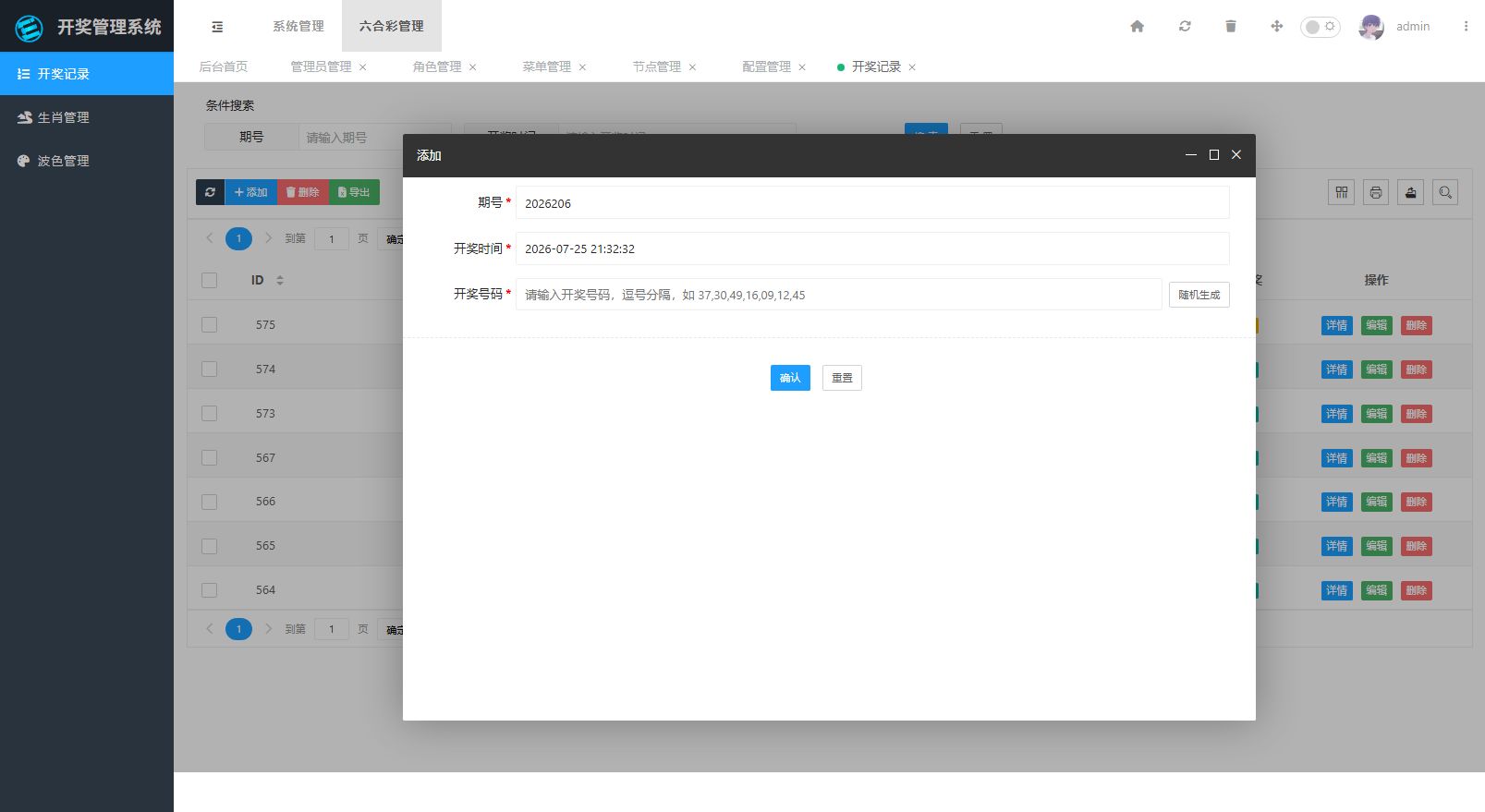This screenshot has height=812, width=1485.
Task: Close the 添加 dialog
Action: click(1236, 155)
